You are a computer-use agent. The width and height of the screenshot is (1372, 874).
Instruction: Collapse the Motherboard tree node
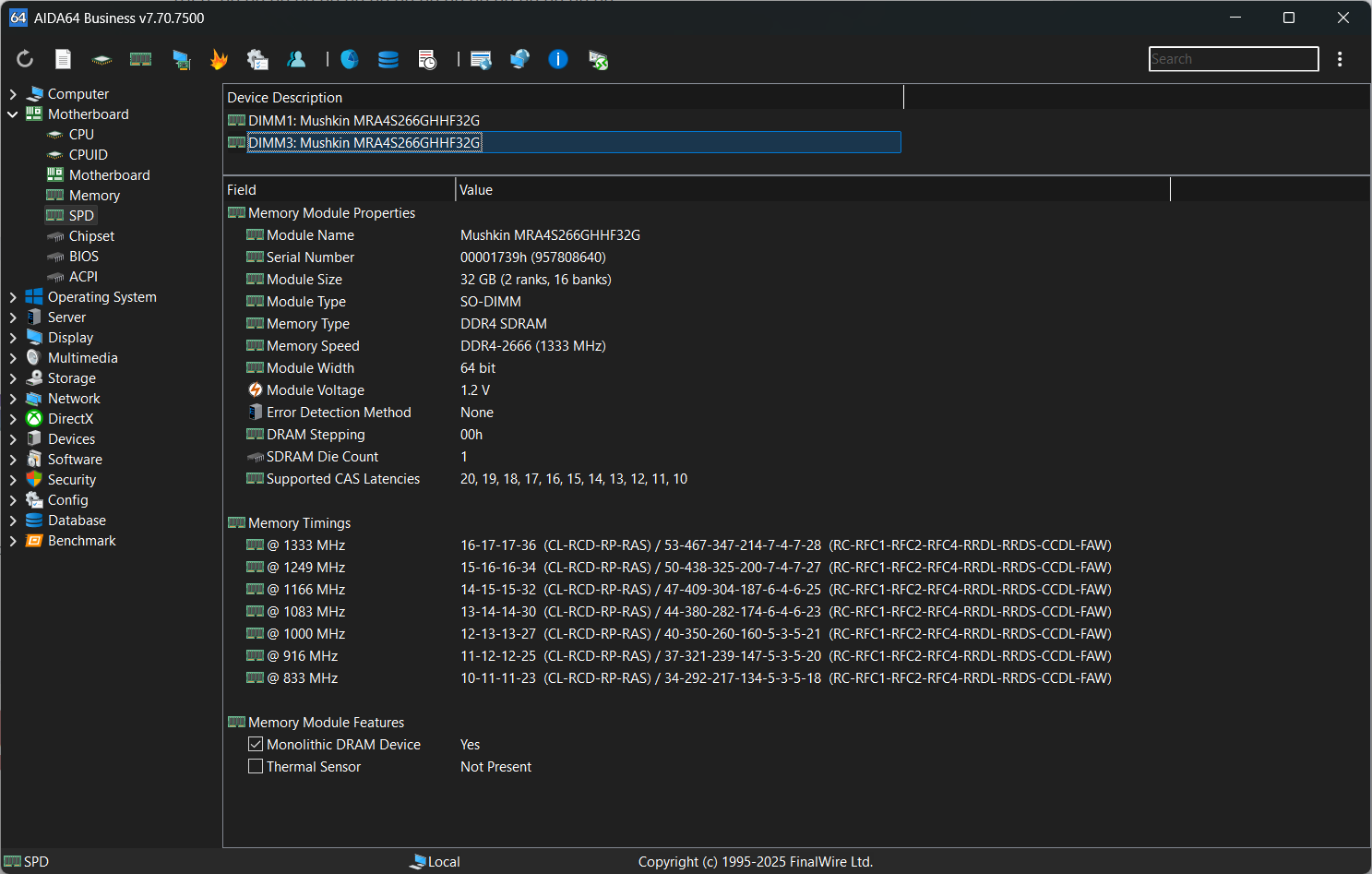[x=13, y=114]
